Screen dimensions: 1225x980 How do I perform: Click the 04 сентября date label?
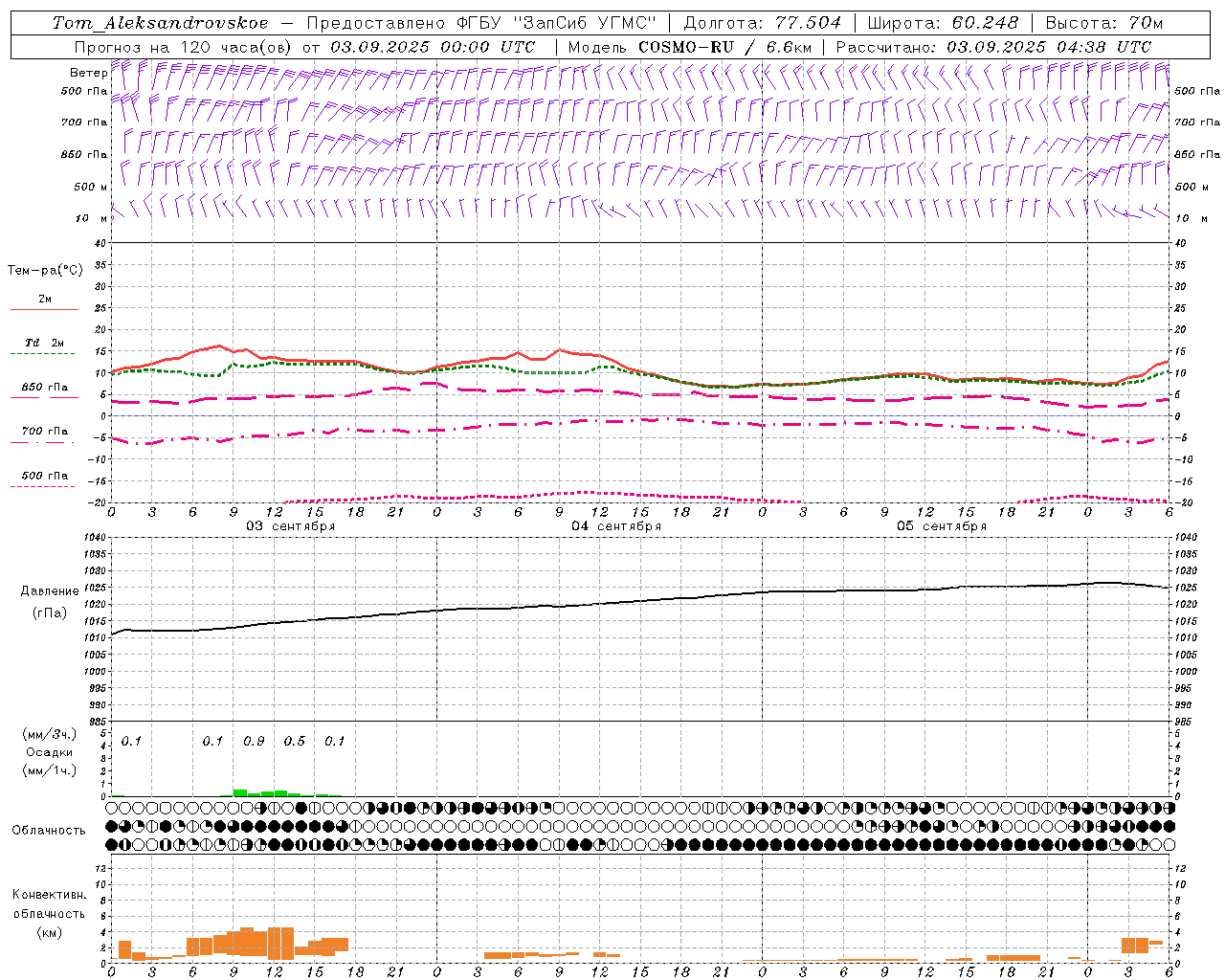[x=616, y=526]
